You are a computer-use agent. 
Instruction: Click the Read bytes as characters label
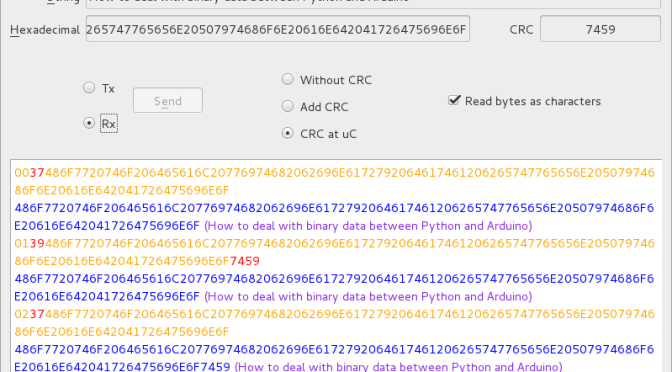533,101
